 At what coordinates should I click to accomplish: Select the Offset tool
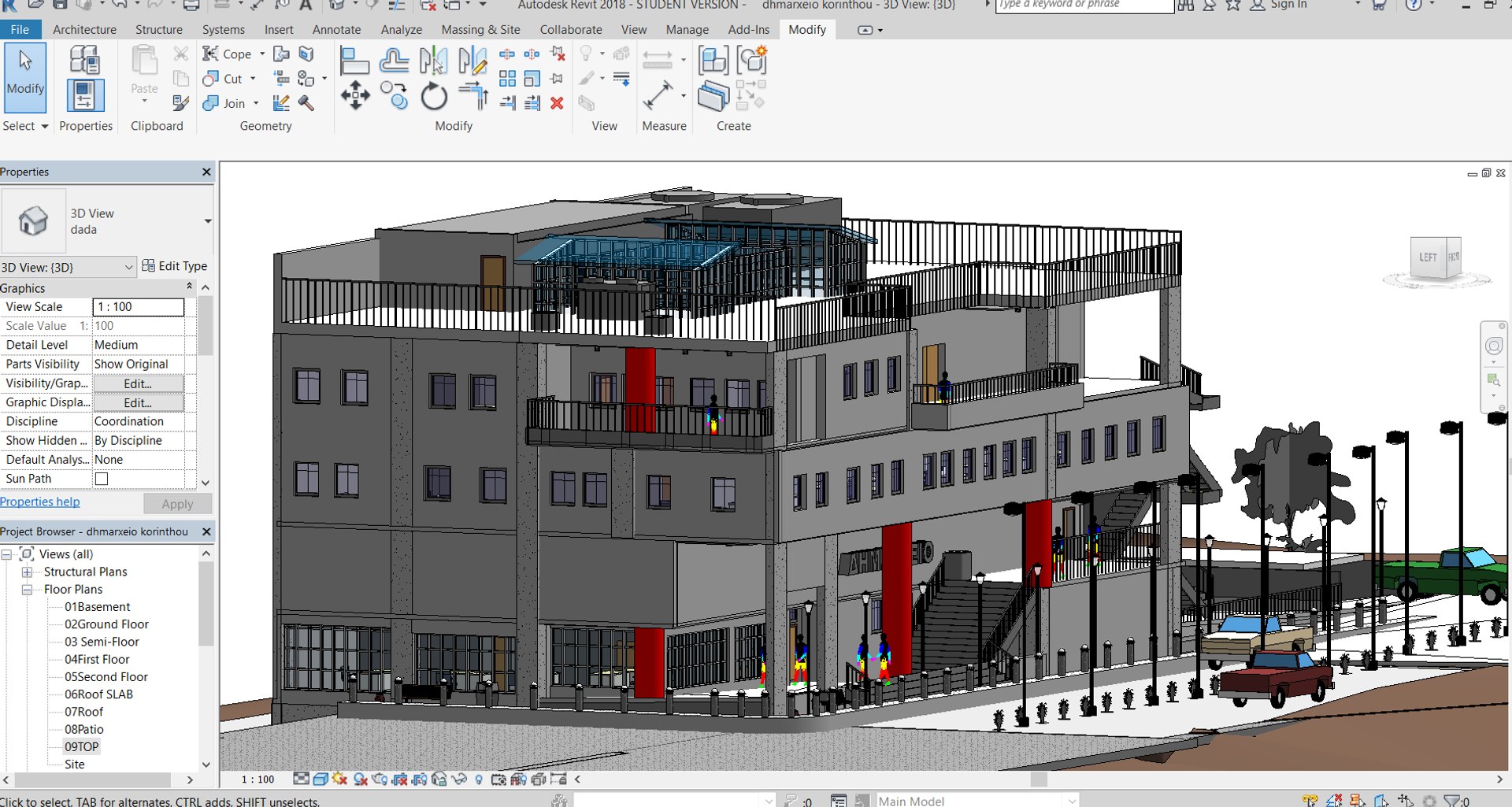coord(394,61)
